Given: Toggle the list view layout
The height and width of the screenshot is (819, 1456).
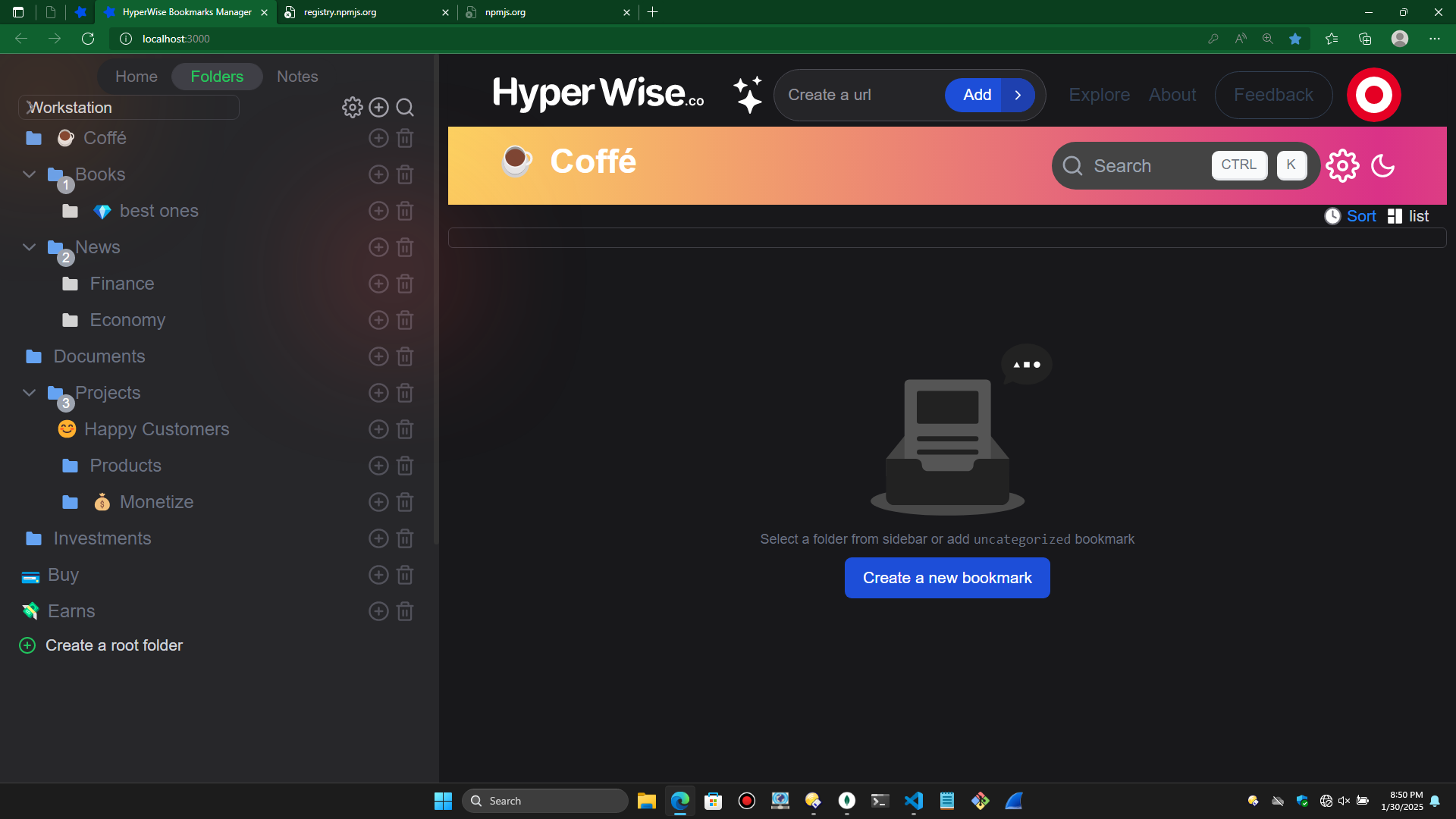Looking at the screenshot, I should pyautogui.click(x=1408, y=216).
